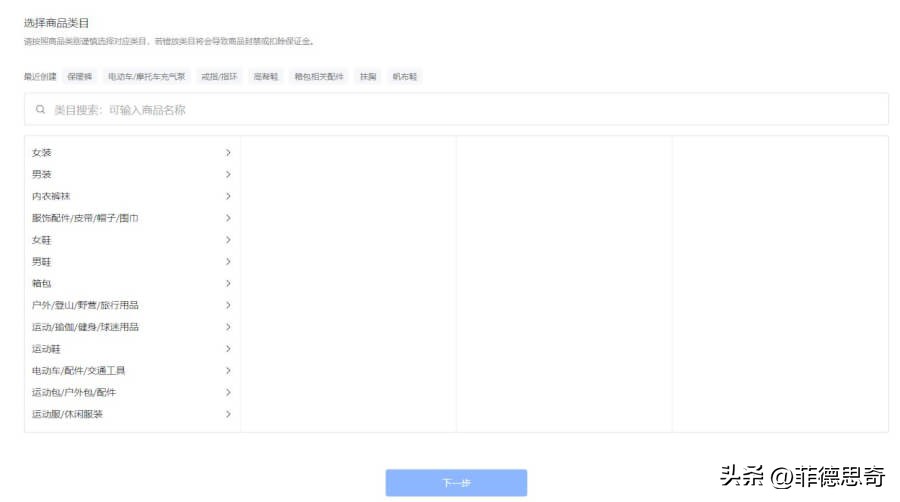Click the magnifier icon in category search
900x502 pixels.
point(40,109)
